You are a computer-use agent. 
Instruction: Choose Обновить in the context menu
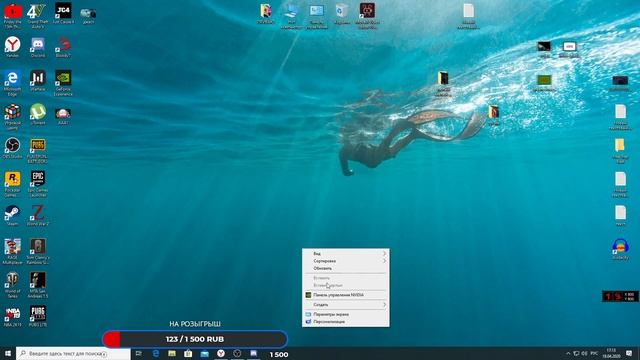pos(346,268)
